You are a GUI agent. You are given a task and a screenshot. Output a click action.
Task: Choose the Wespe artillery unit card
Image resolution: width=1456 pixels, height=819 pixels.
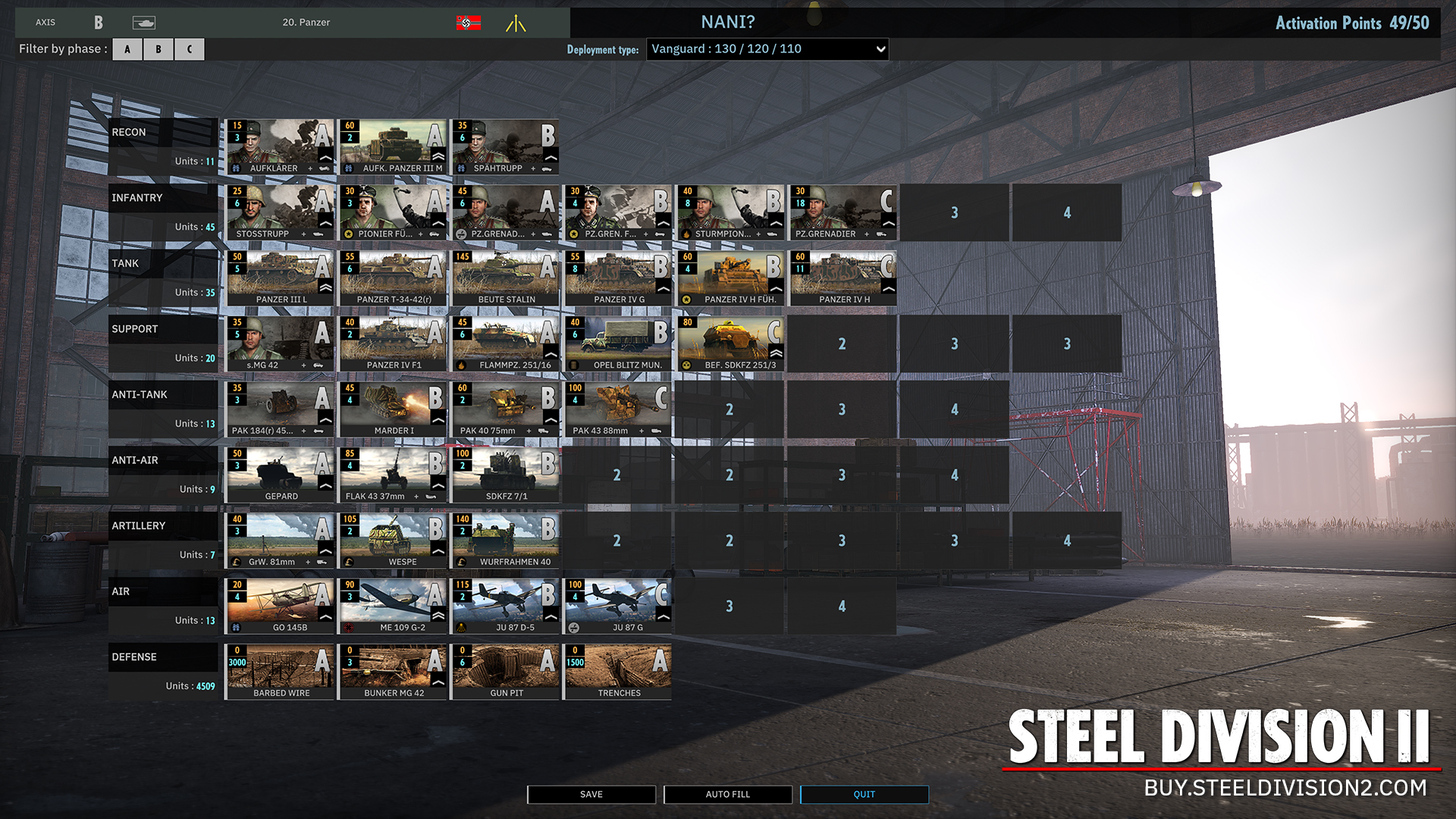point(392,541)
